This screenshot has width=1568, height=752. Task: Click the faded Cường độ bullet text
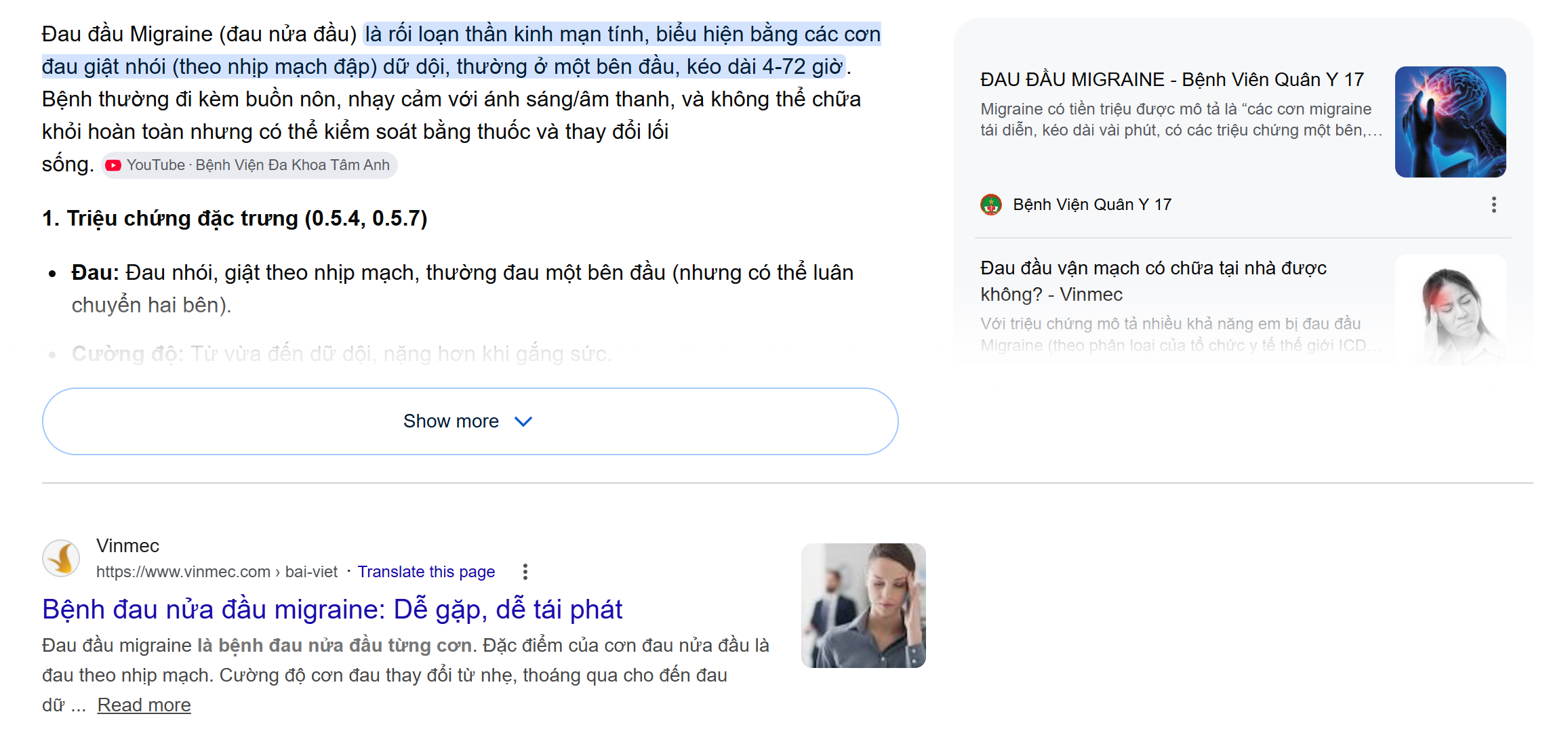pyautogui.click(x=342, y=354)
